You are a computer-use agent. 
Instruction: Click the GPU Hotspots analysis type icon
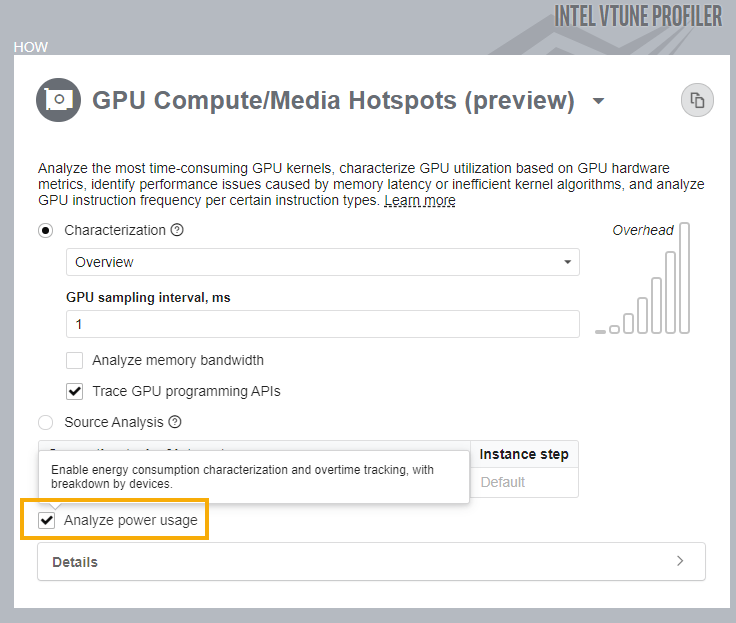click(x=58, y=100)
